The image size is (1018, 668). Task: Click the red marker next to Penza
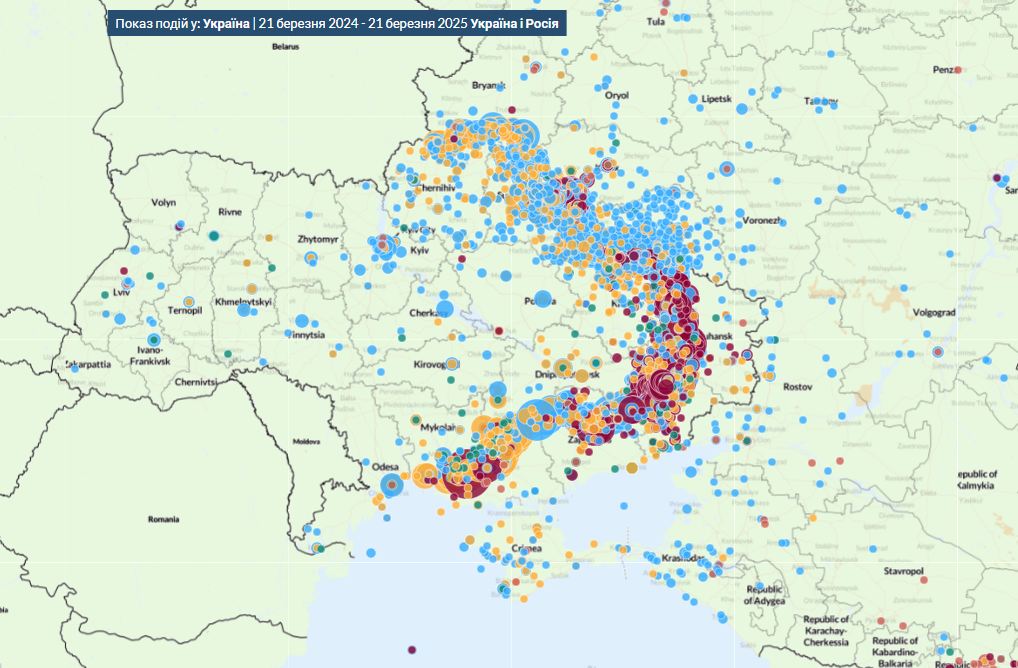[x=959, y=69]
